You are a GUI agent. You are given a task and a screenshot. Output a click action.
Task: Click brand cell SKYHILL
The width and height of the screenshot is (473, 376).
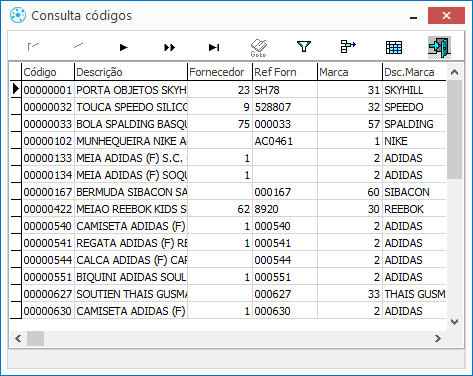click(x=414, y=90)
